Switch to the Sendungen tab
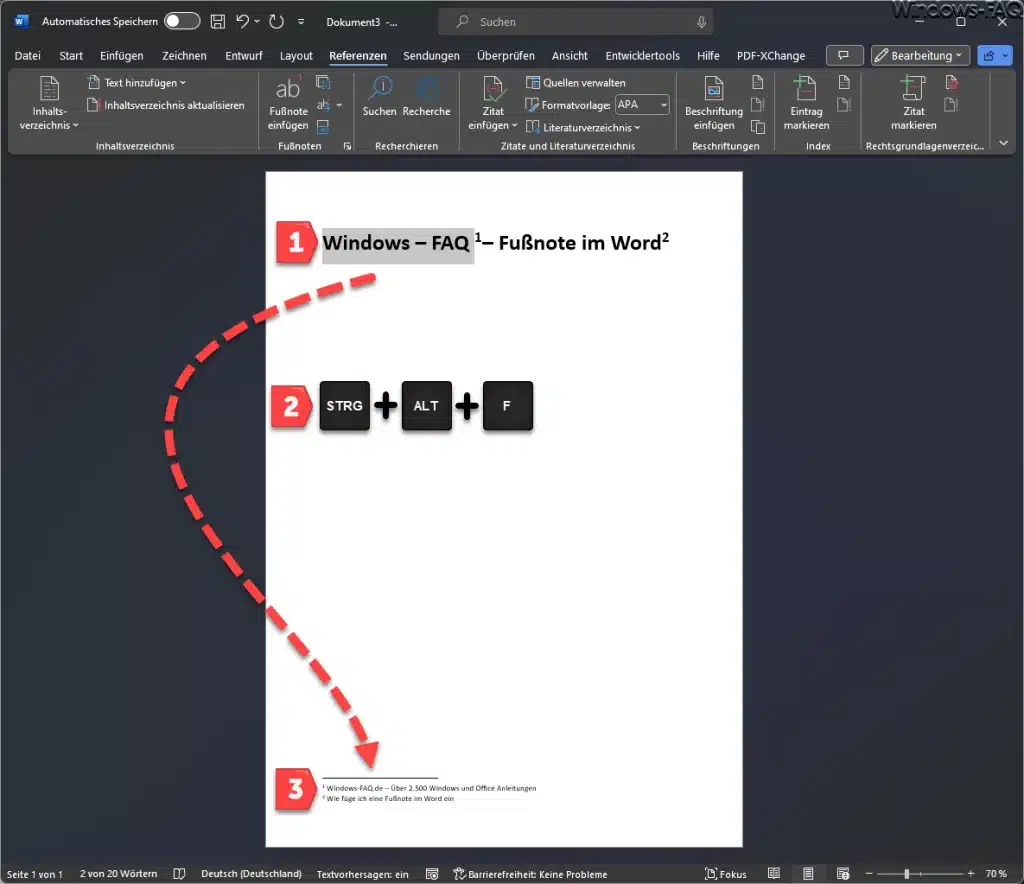This screenshot has width=1024, height=884. [x=431, y=55]
